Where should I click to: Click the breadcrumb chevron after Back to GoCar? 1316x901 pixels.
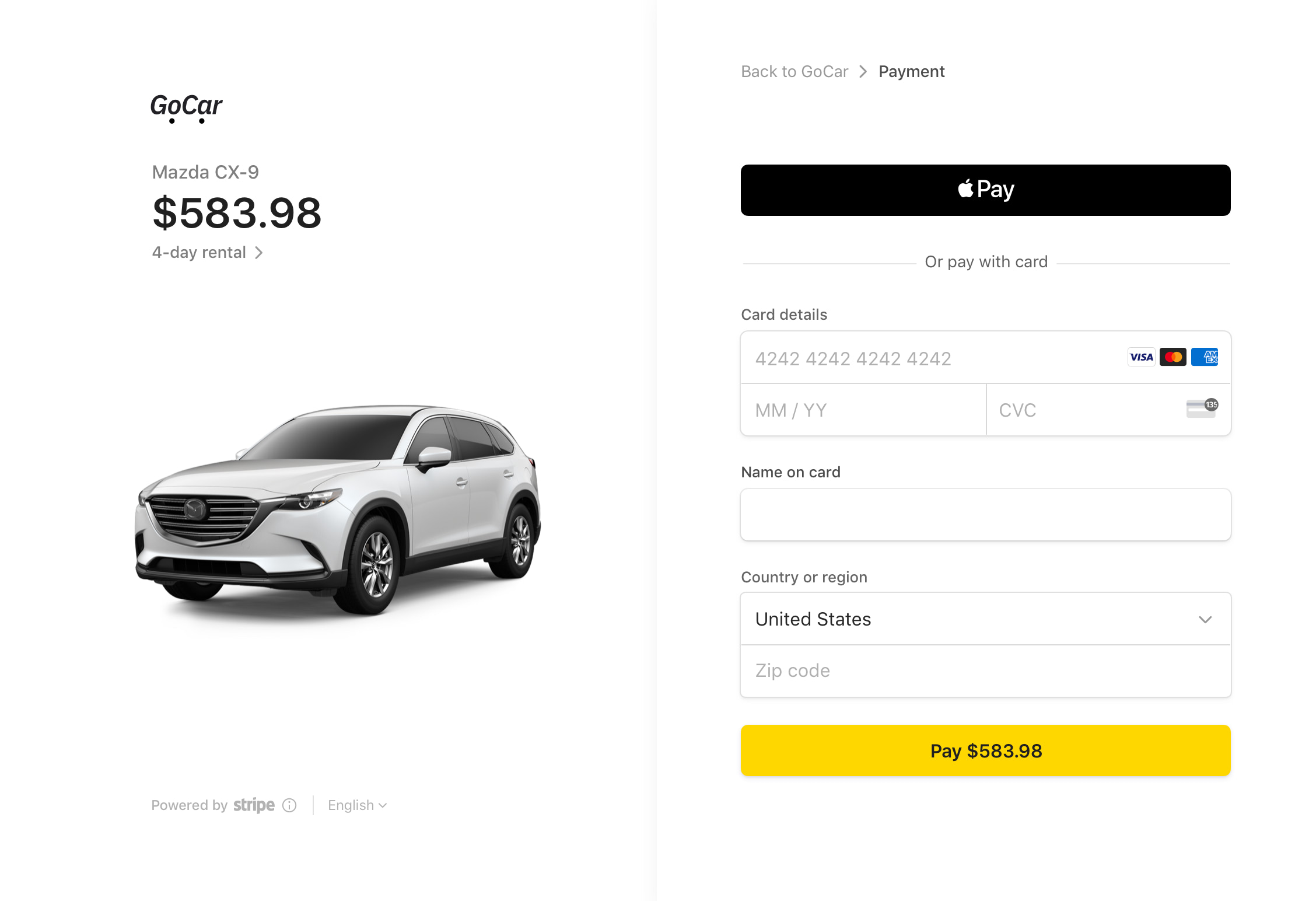click(863, 72)
